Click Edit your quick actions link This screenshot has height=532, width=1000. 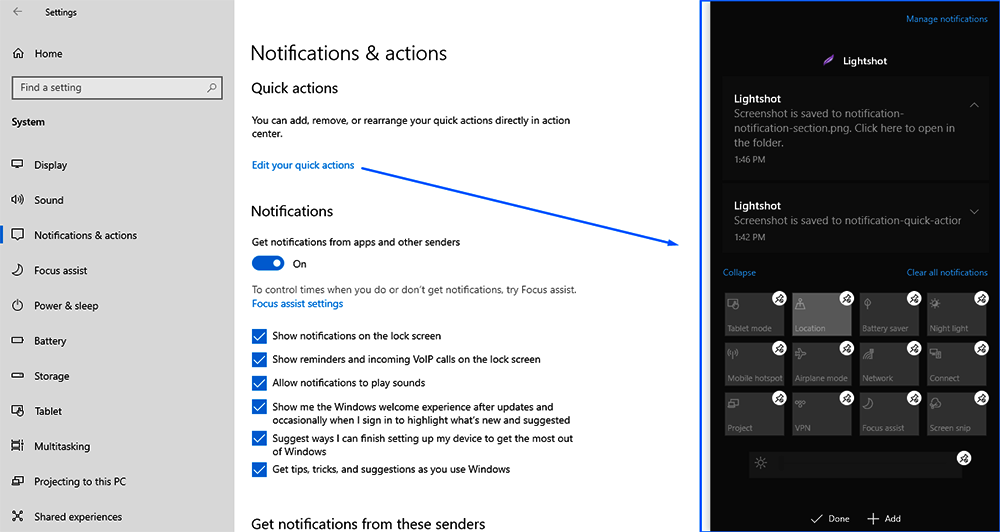[x=303, y=165]
